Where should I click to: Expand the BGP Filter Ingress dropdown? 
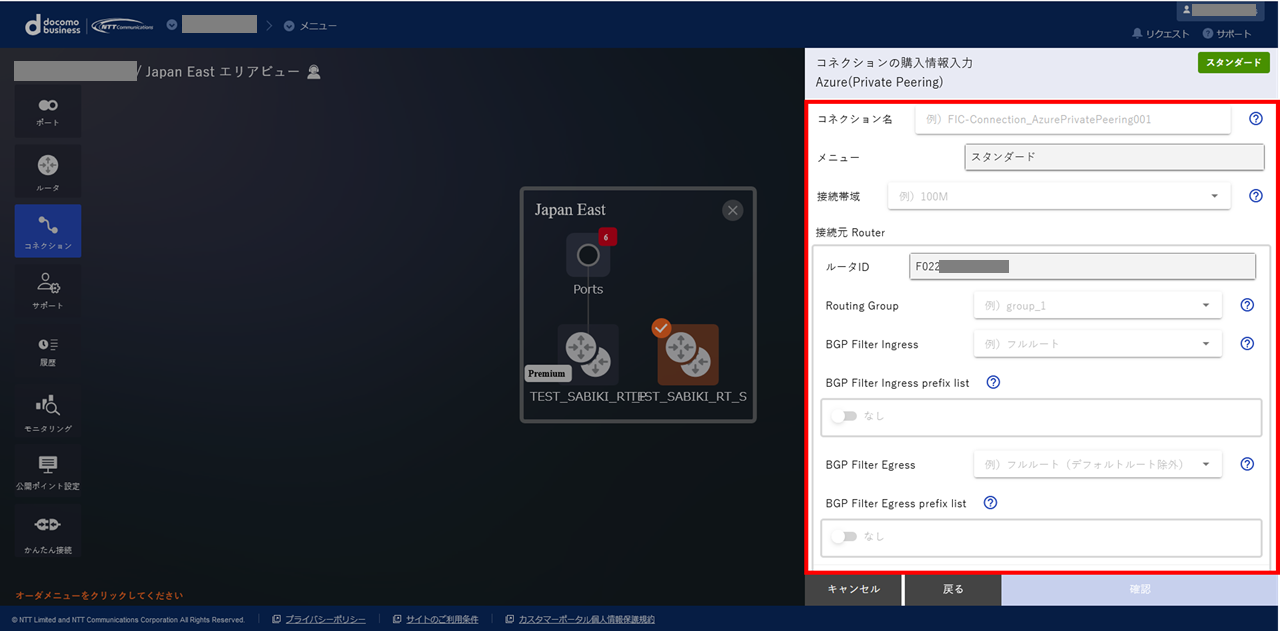pyautogui.click(x=1097, y=344)
